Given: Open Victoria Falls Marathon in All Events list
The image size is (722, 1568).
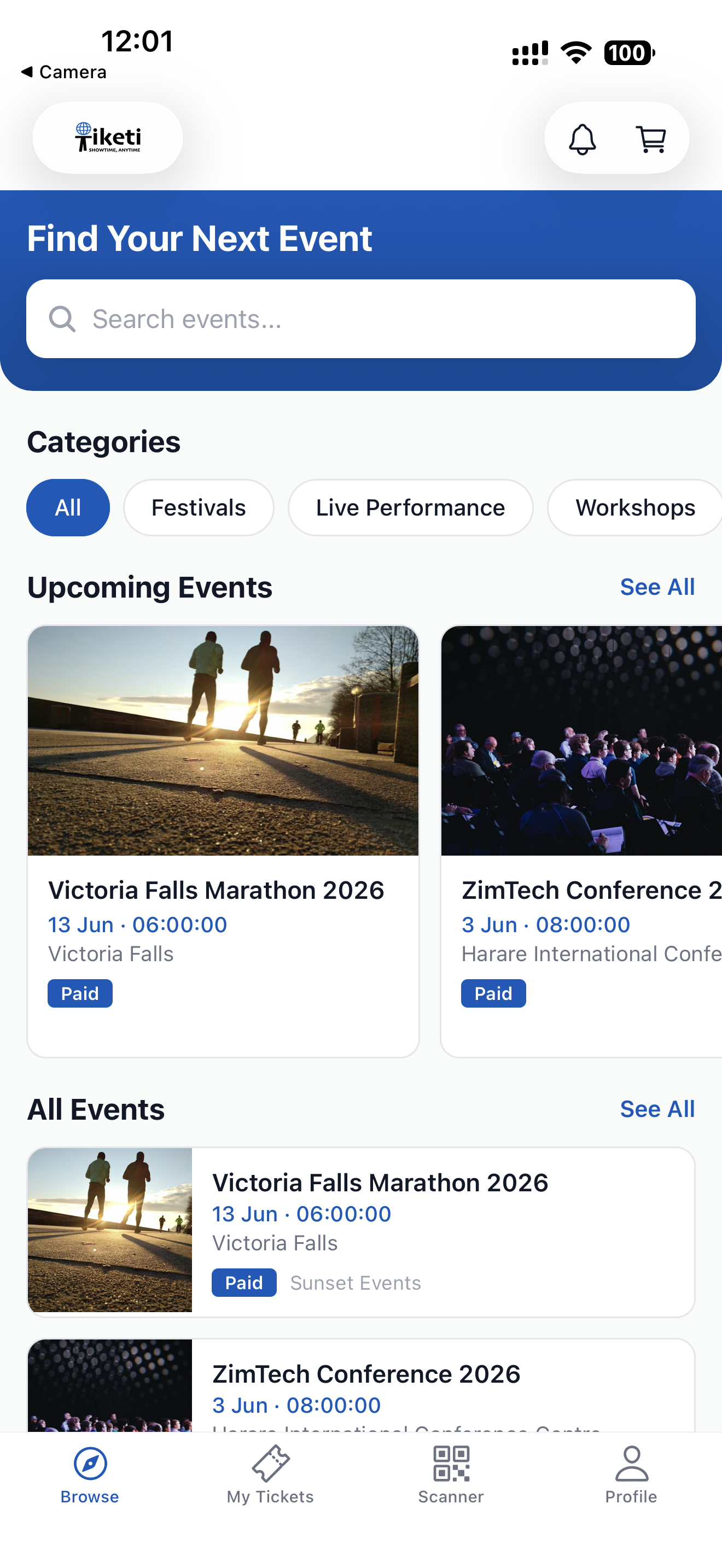Looking at the screenshot, I should (x=361, y=1232).
